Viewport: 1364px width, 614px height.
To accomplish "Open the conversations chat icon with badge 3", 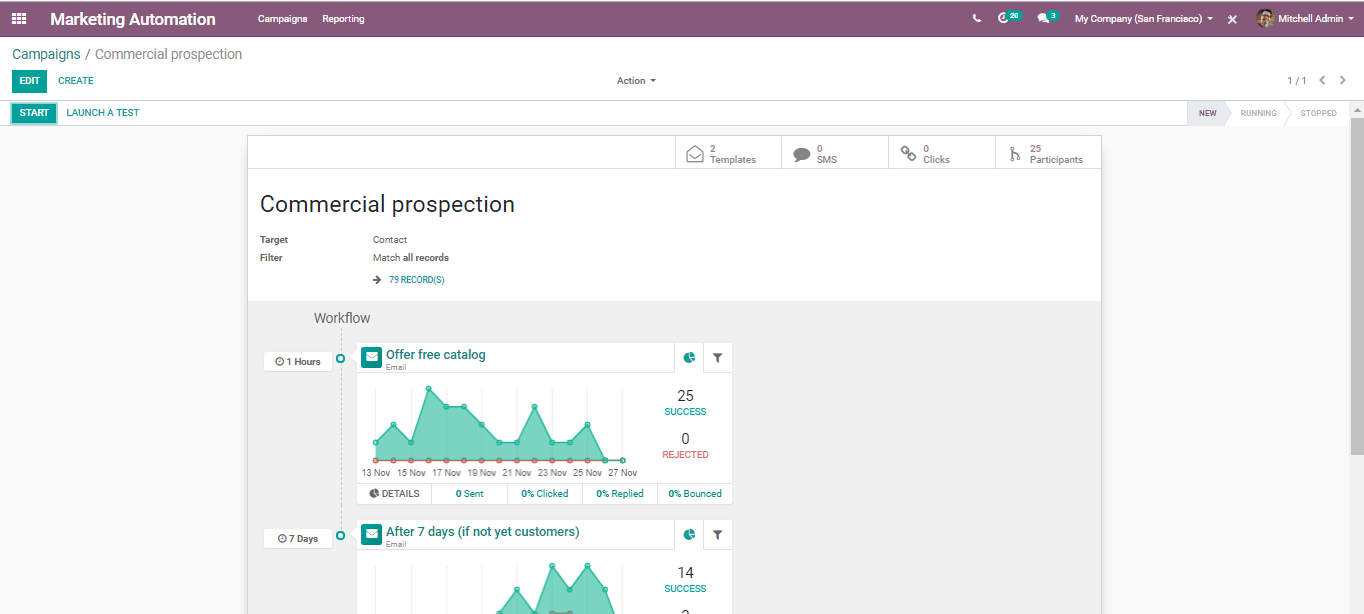I will click(x=1047, y=18).
